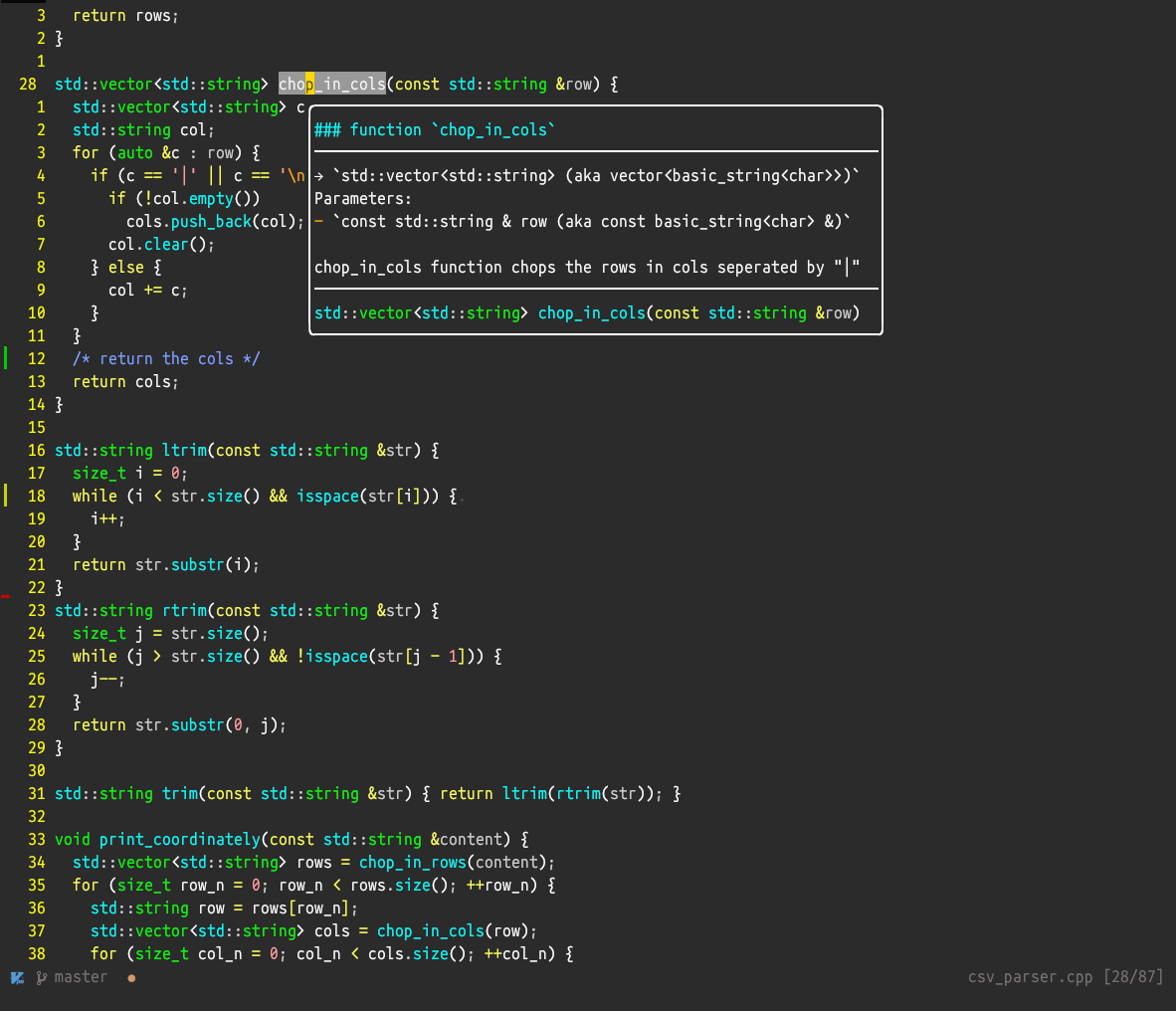The height and width of the screenshot is (1011, 1176).
Task: Click the 'for (auto &c : row) {' line
Action: (x=166, y=153)
